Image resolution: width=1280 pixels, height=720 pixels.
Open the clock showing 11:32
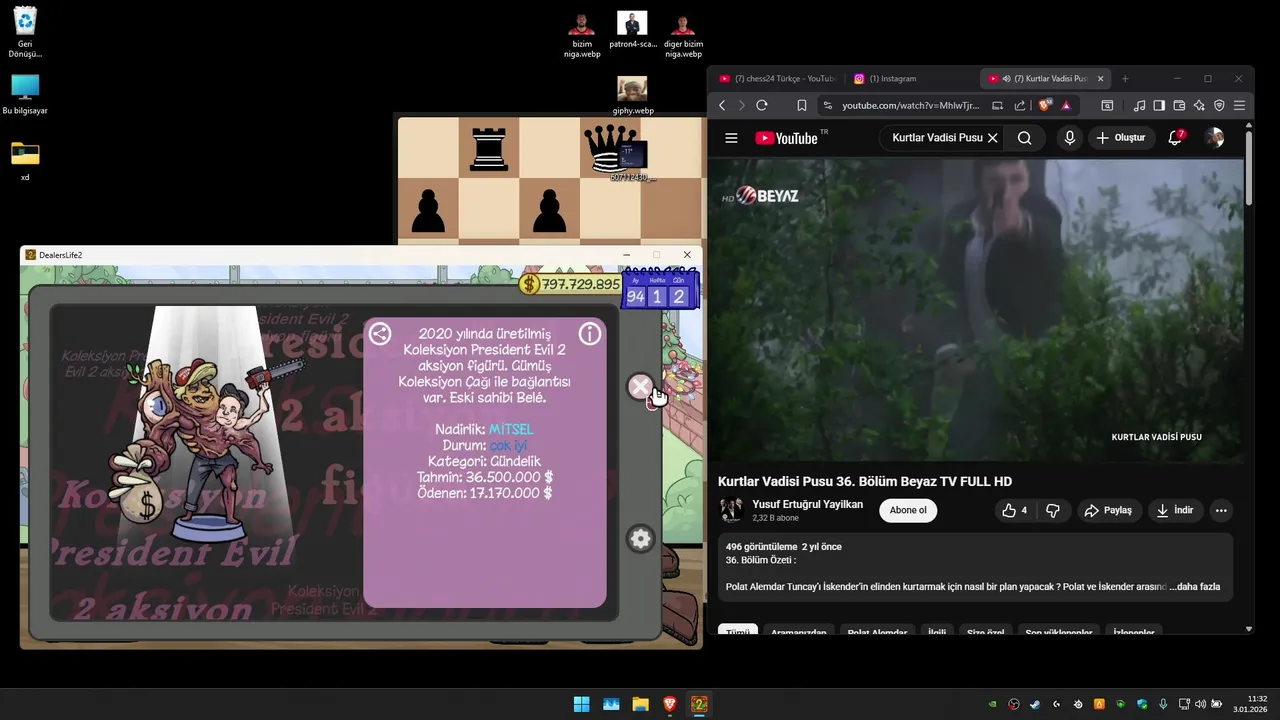click(1251, 704)
